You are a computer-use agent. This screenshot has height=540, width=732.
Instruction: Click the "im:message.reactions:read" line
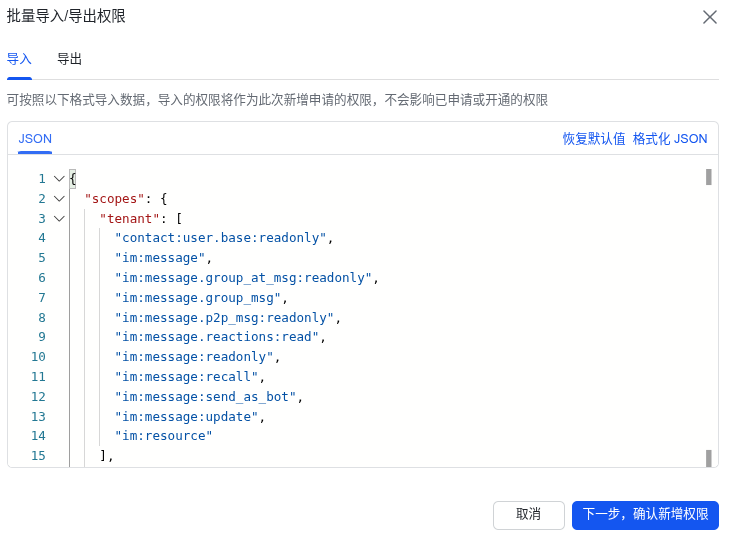click(x=218, y=337)
